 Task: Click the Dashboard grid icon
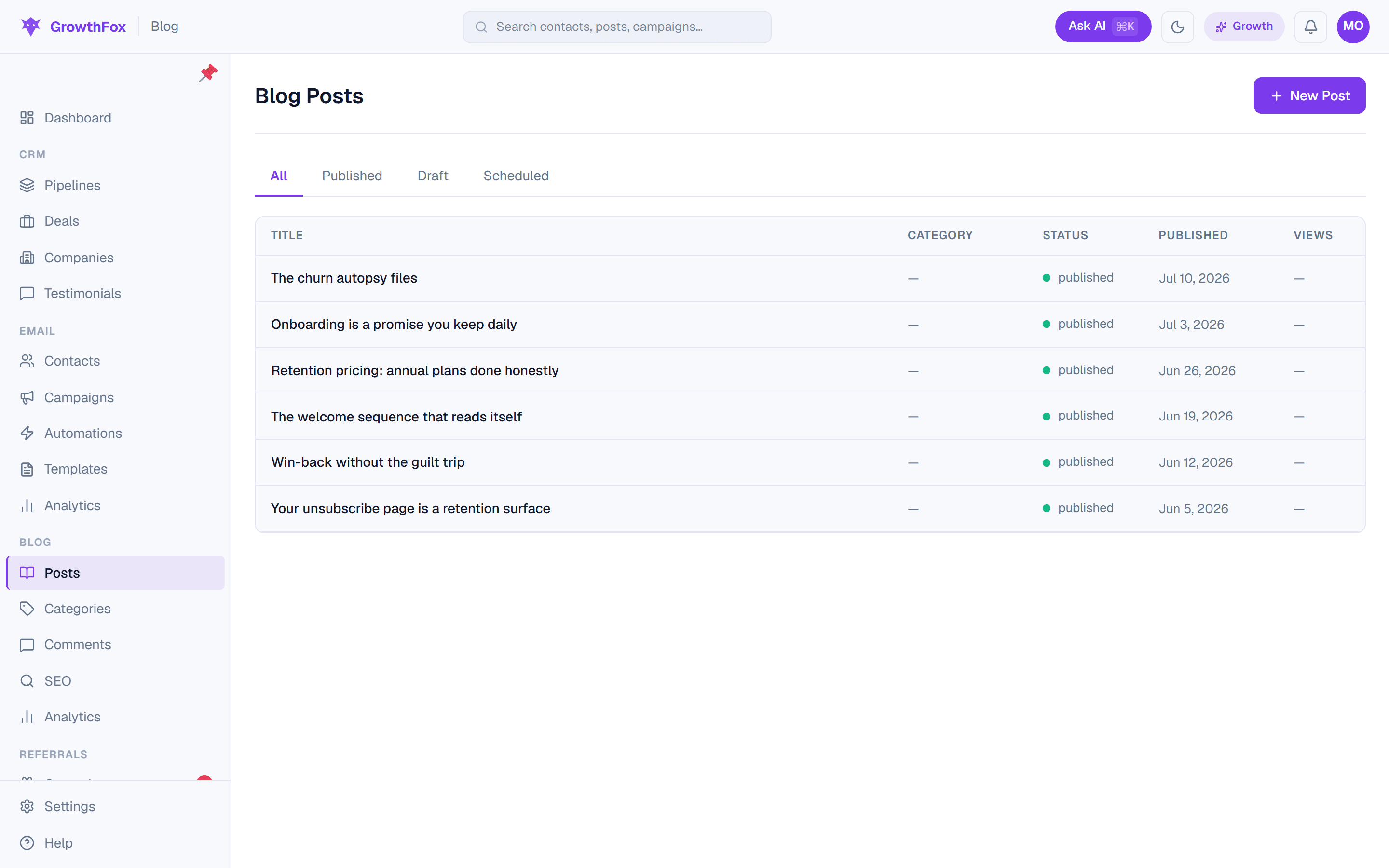point(27,118)
